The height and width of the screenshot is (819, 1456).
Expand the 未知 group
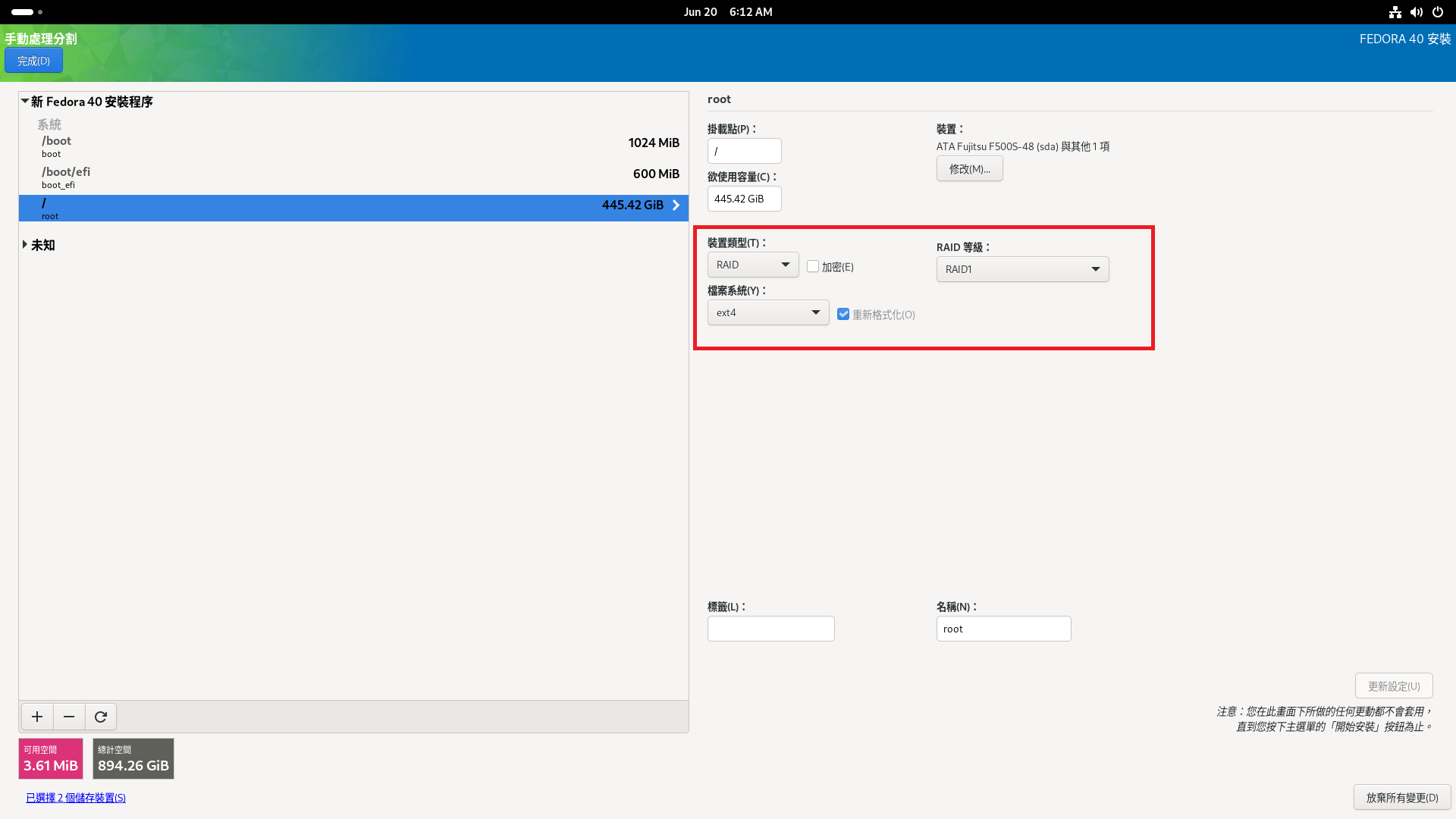coord(25,245)
